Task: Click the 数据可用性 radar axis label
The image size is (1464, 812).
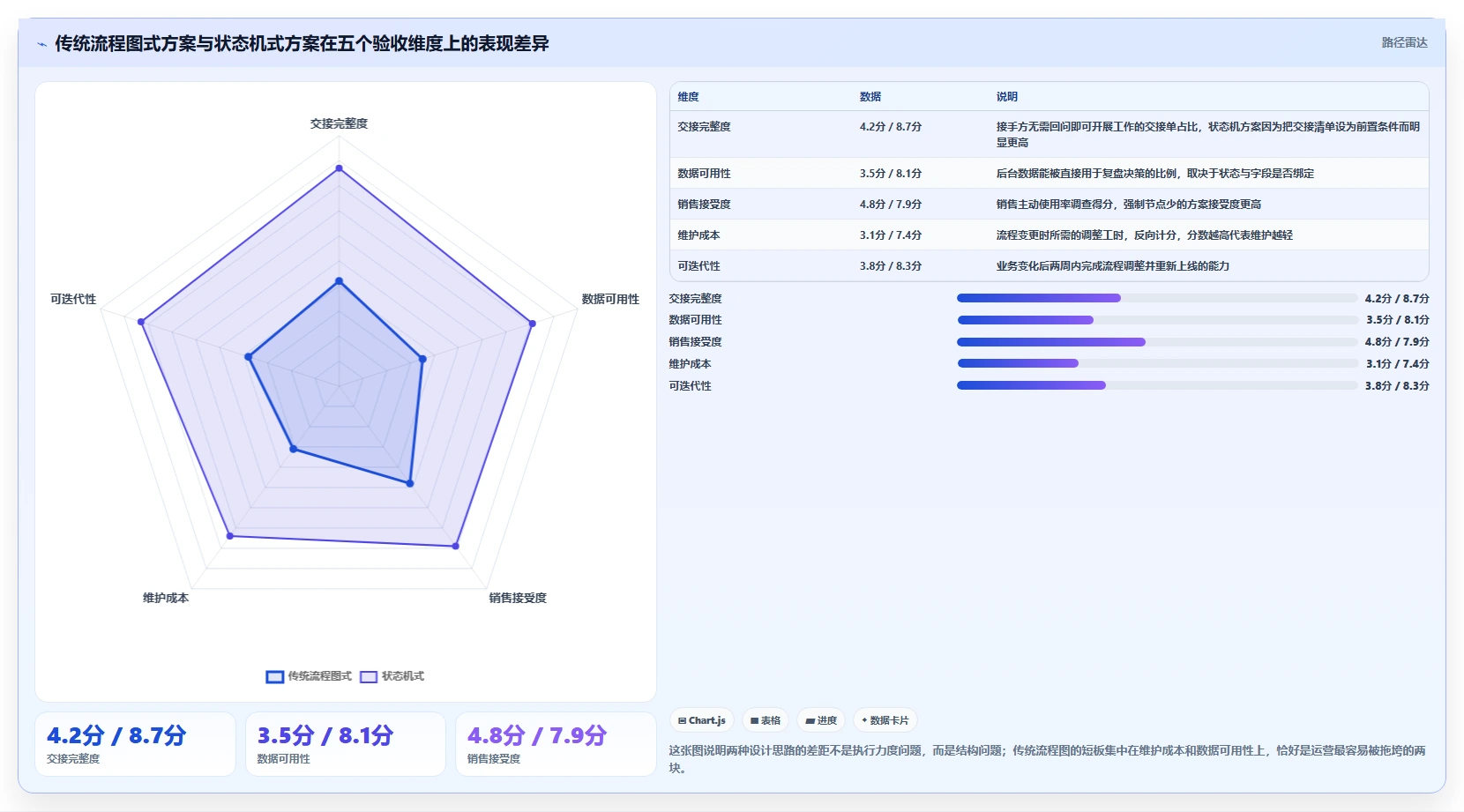Action: (x=610, y=299)
